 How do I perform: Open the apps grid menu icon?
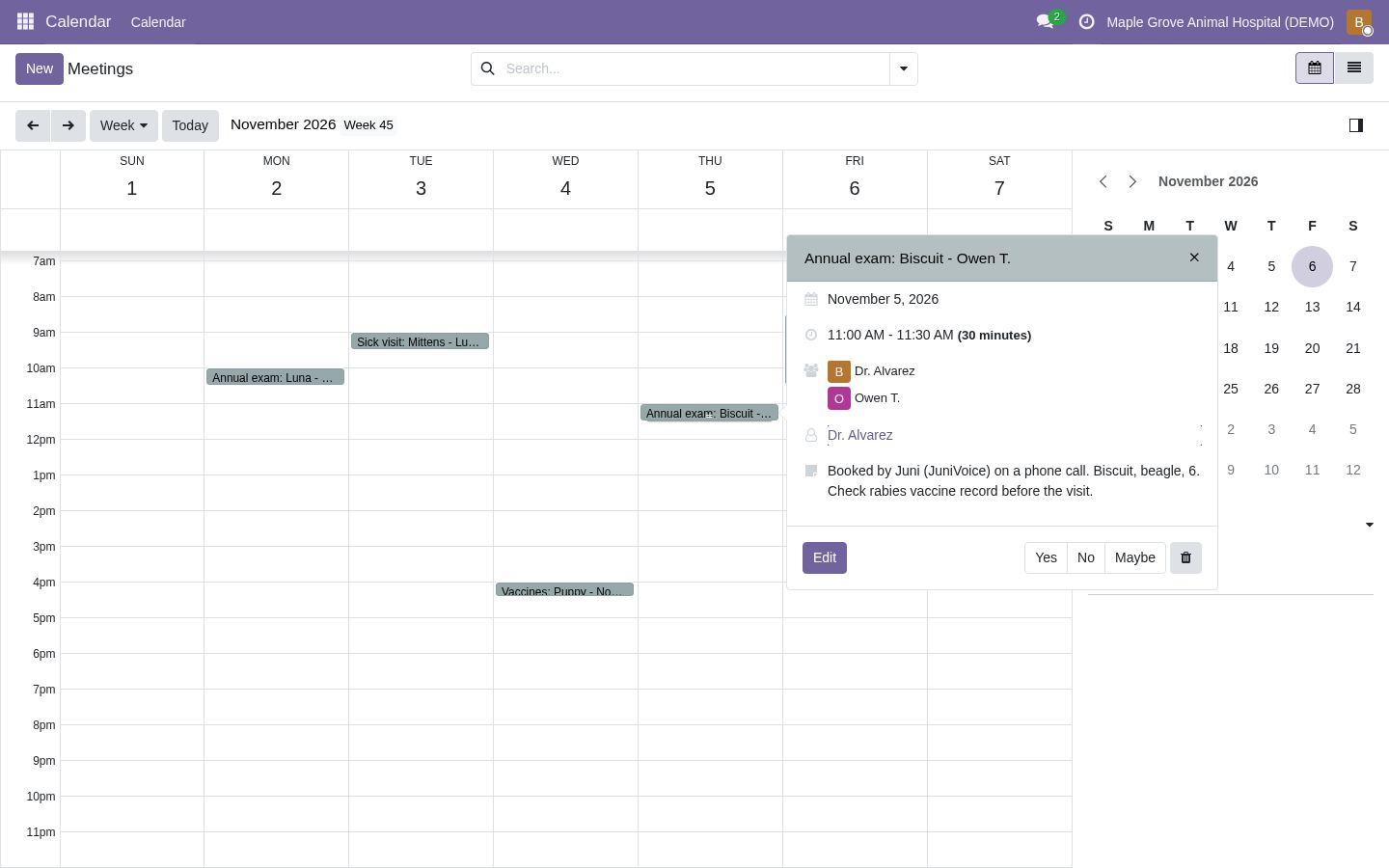[26, 21]
